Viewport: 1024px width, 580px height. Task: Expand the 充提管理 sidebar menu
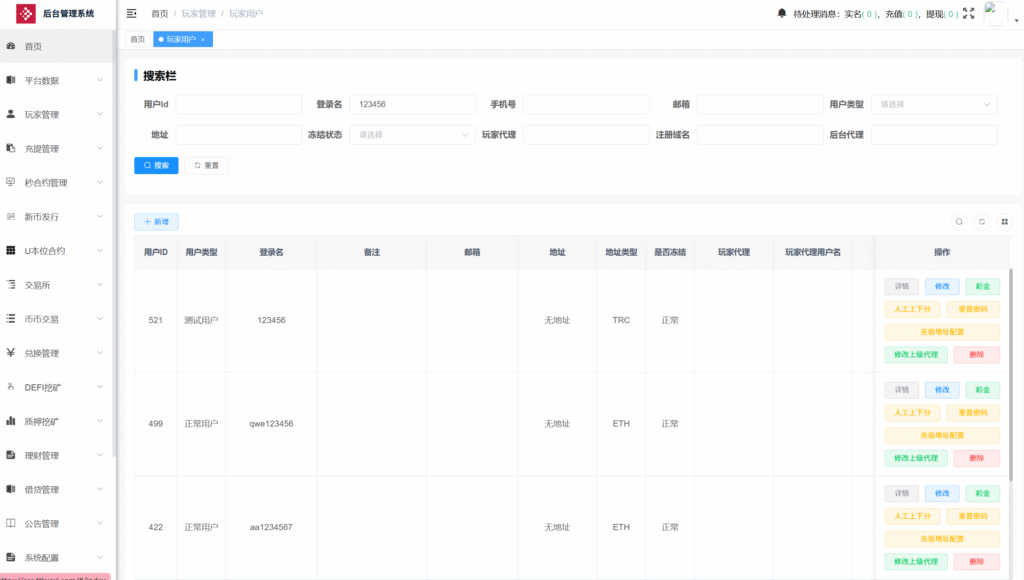[x=57, y=148]
